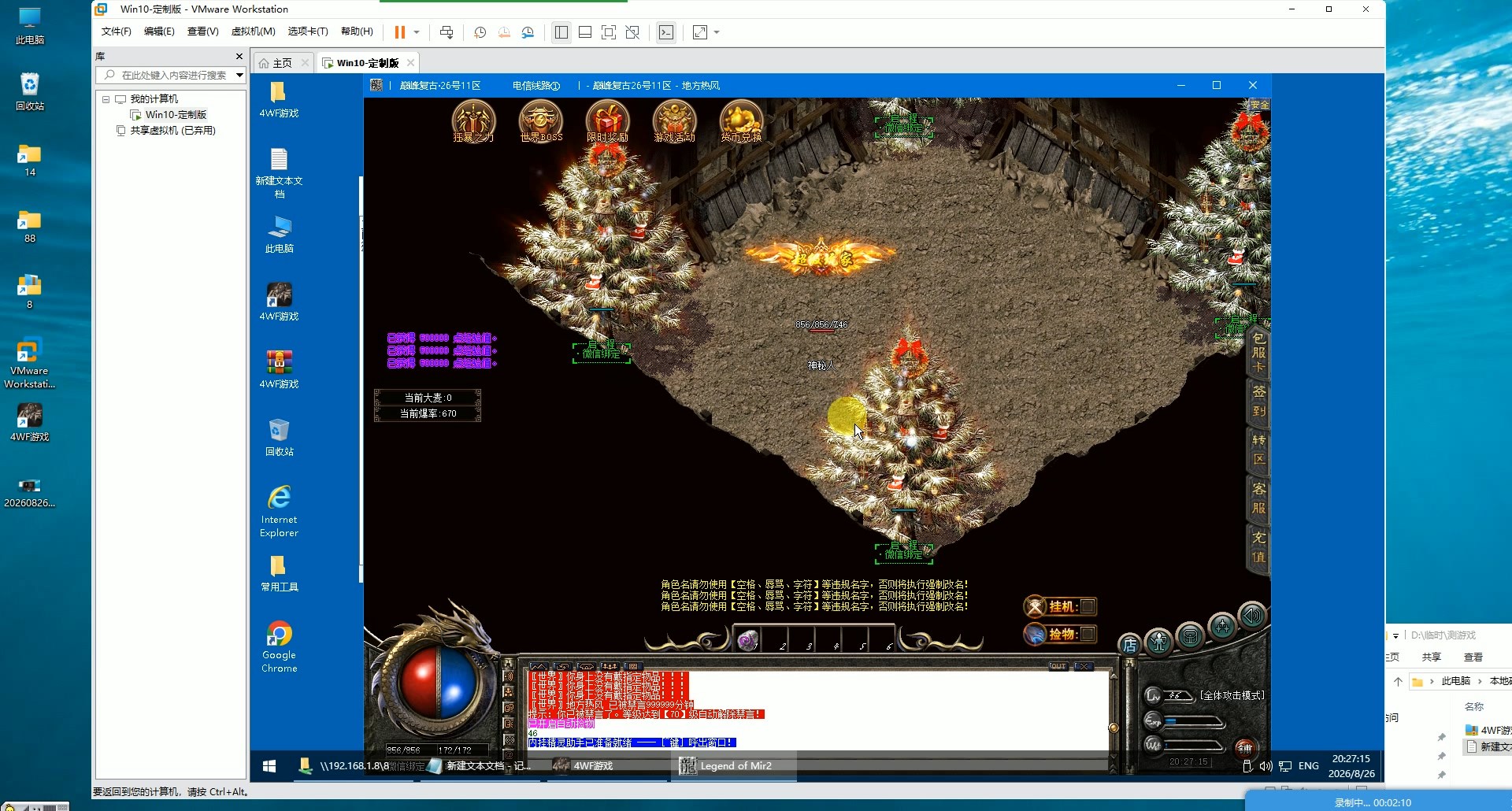Take a VM snapshot clock icon
Viewport: 1512px width, 811px height.
480,32
